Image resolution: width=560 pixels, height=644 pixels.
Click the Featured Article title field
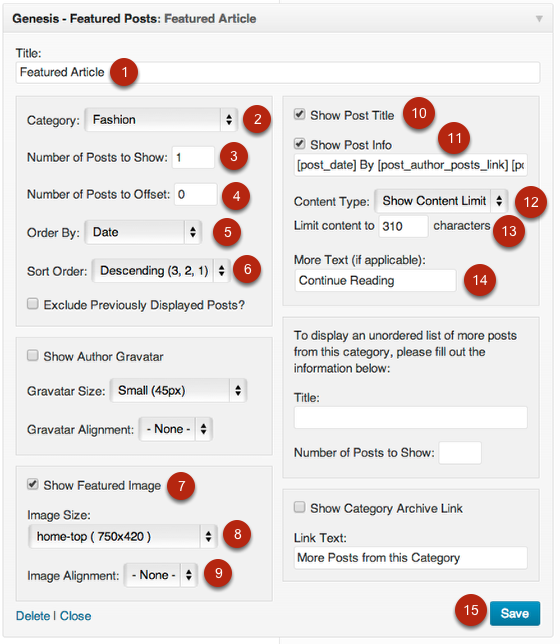pyautogui.click(x=278, y=72)
